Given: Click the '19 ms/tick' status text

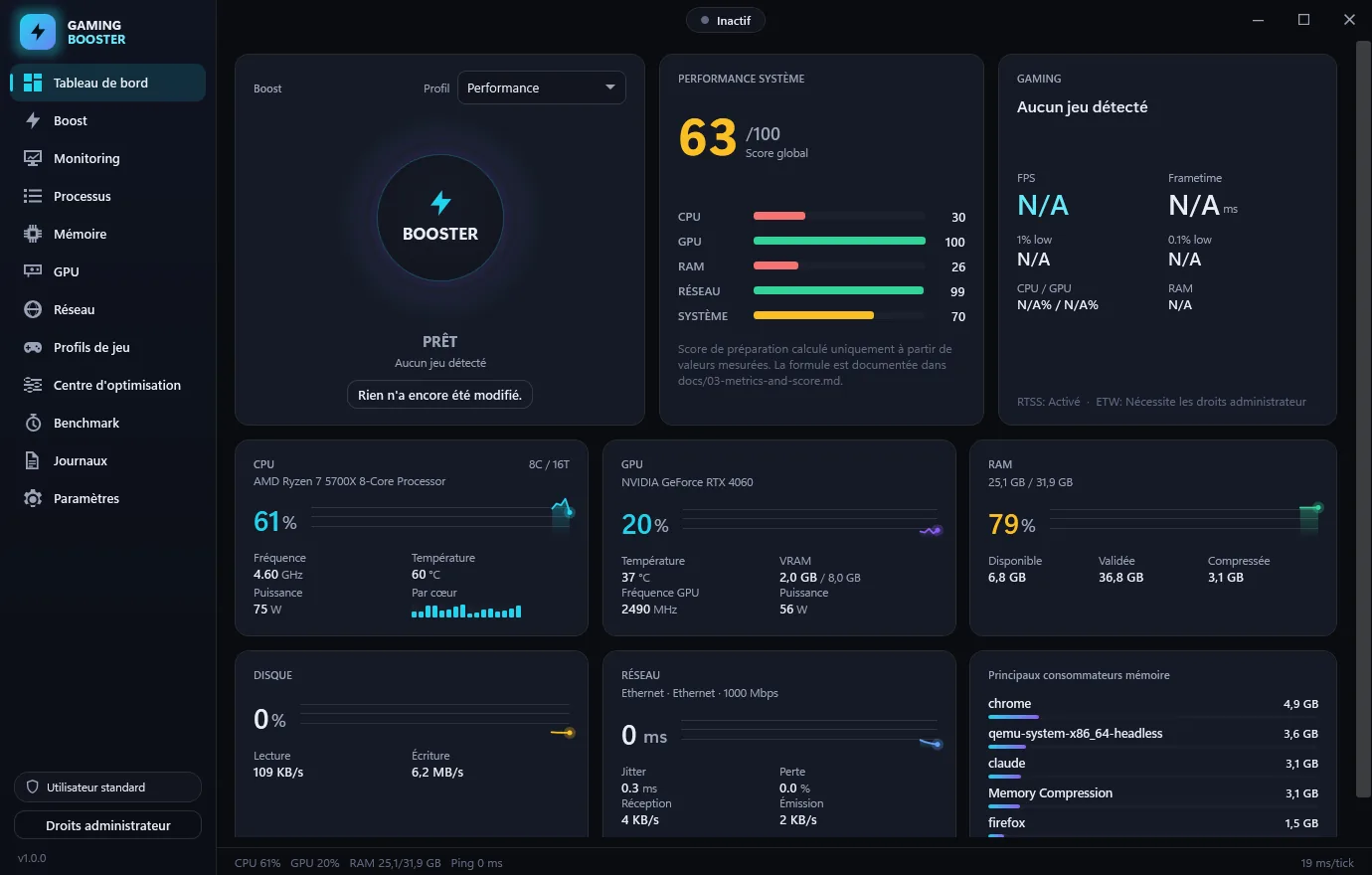Looking at the screenshot, I should pyautogui.click(x=1327, y=863).
